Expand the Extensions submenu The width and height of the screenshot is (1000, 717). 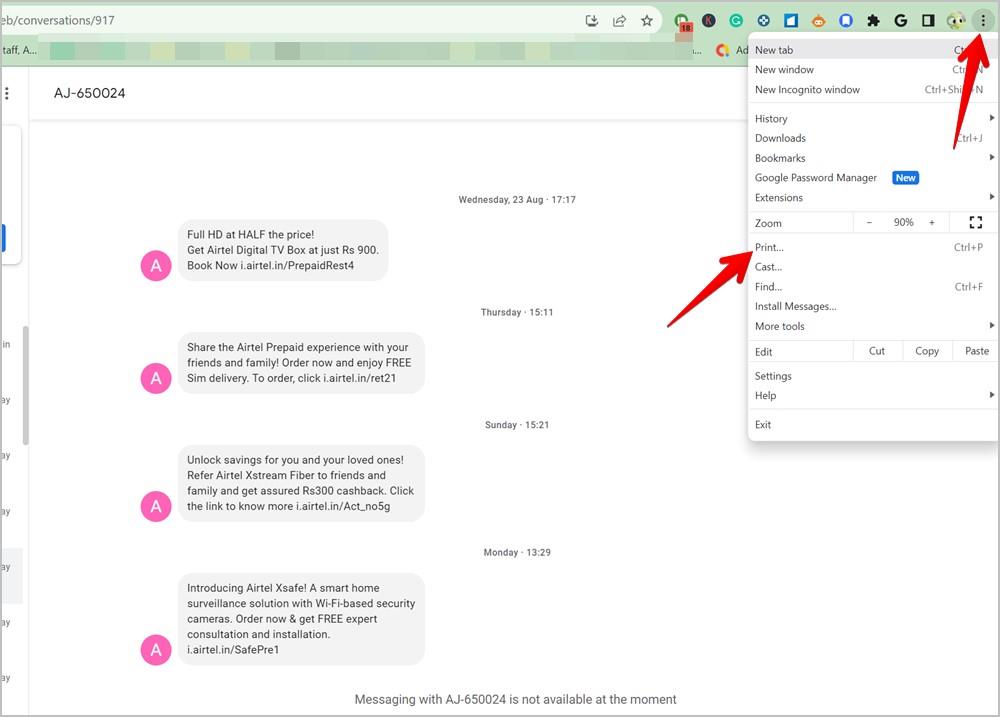tap(873, 198)
